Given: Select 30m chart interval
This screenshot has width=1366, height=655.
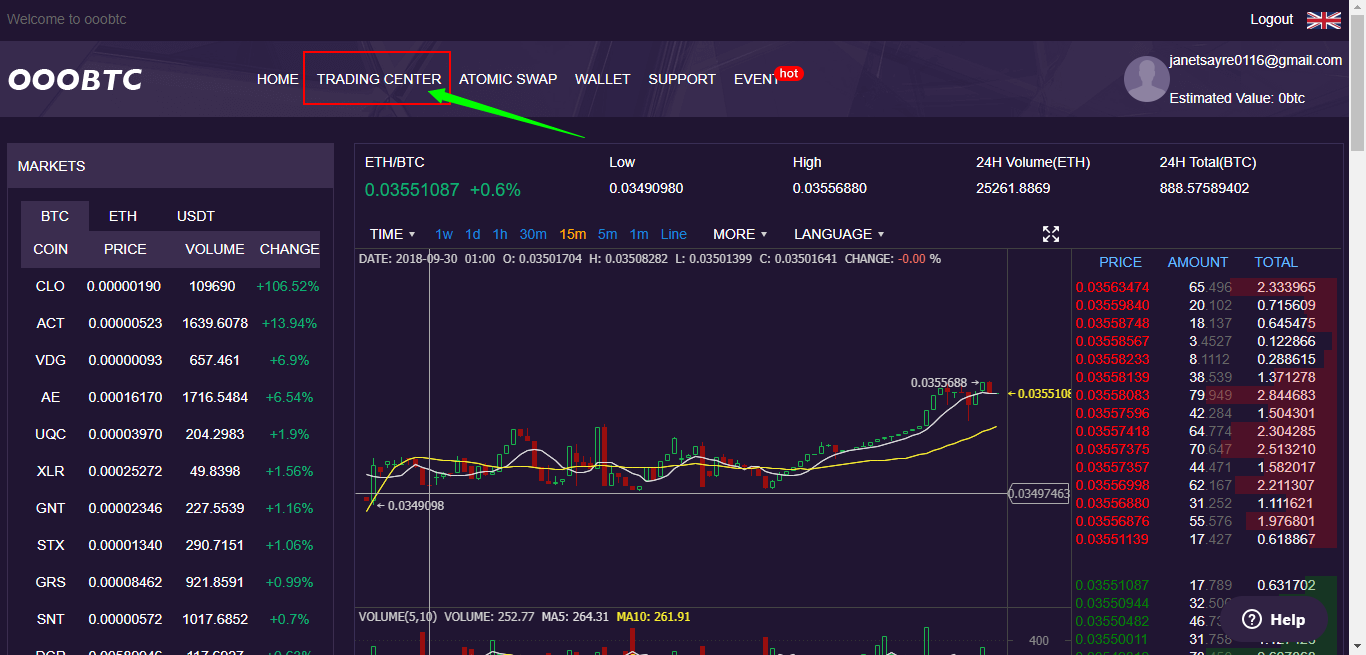Looking at the screenshot, I should [x=533, y=234].
